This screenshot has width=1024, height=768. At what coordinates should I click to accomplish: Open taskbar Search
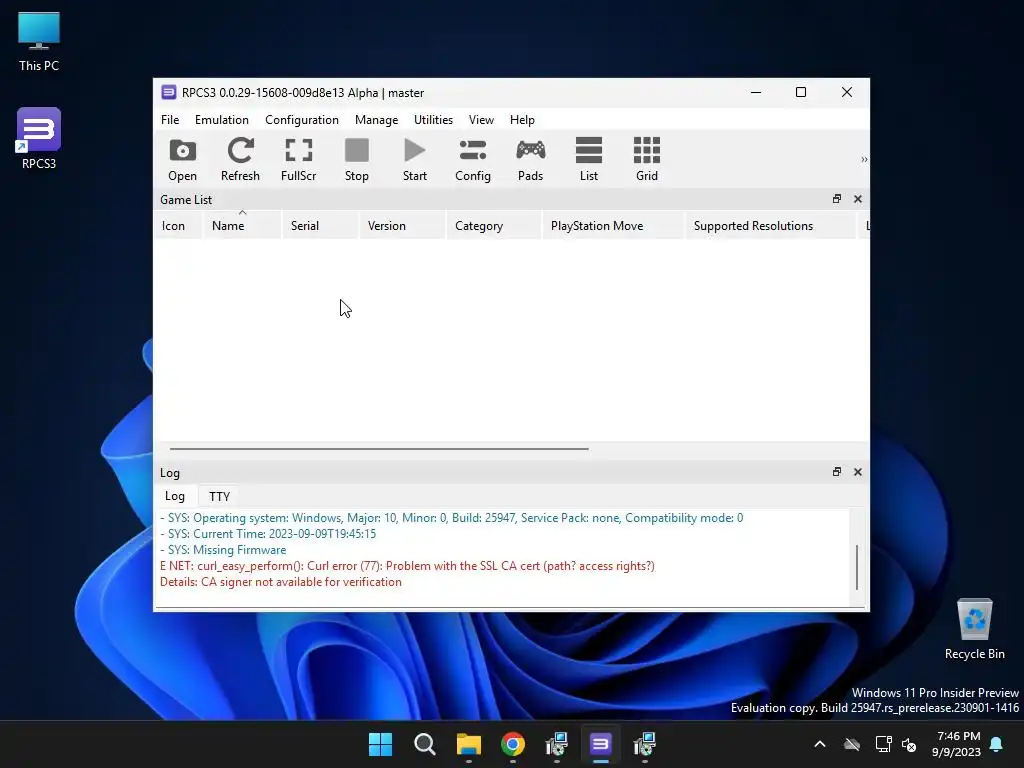coord(424,744)
